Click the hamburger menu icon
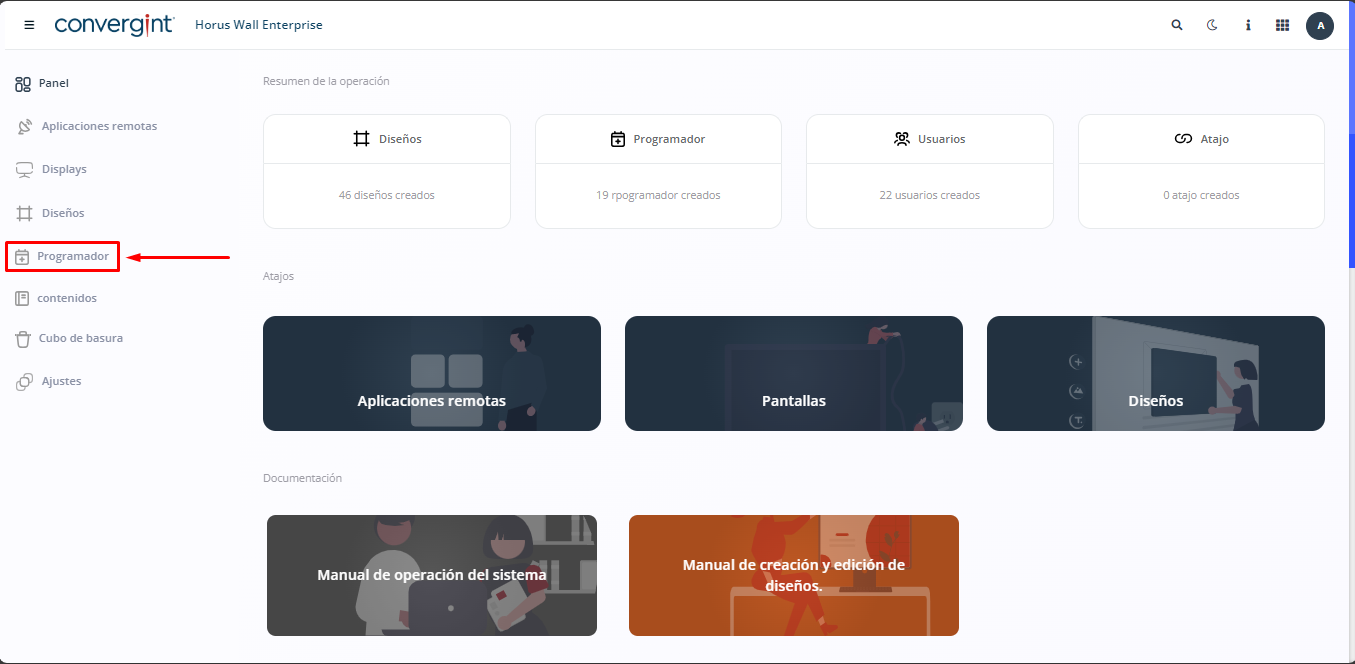The image size is (1355, 664). (x=29, y=25)
